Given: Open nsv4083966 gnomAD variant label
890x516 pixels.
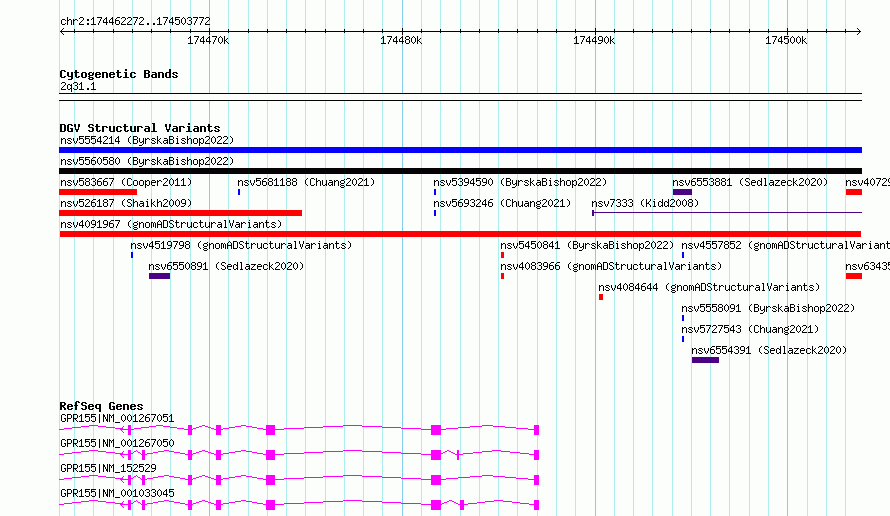Looking at the screenshot, I should tap(611, 266).
